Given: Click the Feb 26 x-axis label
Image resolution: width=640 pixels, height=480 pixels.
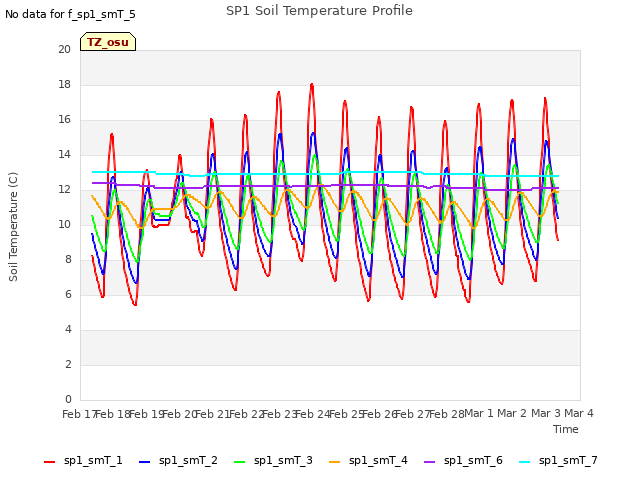Looking at the screenshot, I should [379, 414].
